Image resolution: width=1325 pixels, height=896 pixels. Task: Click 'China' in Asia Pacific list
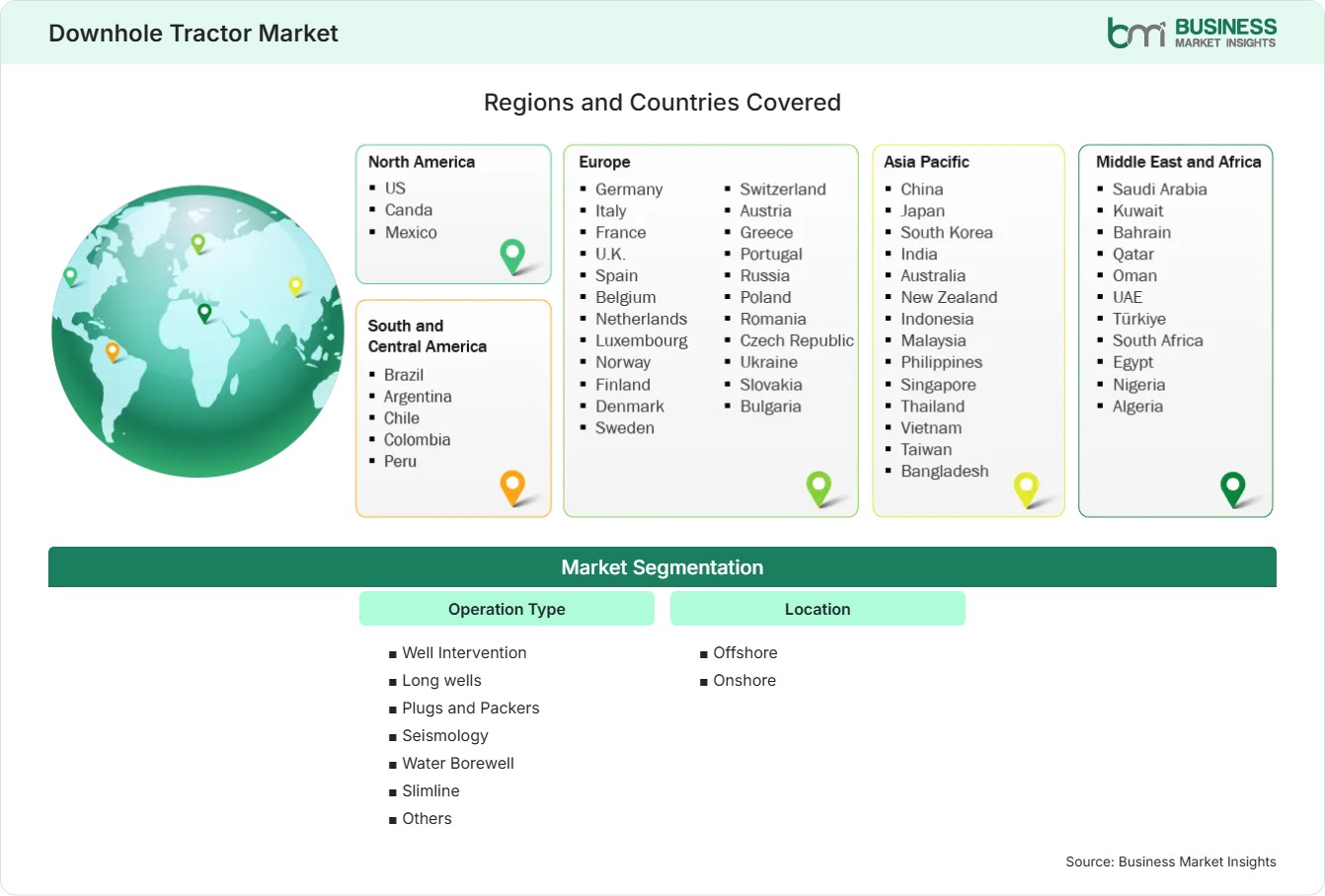[922, 189]
